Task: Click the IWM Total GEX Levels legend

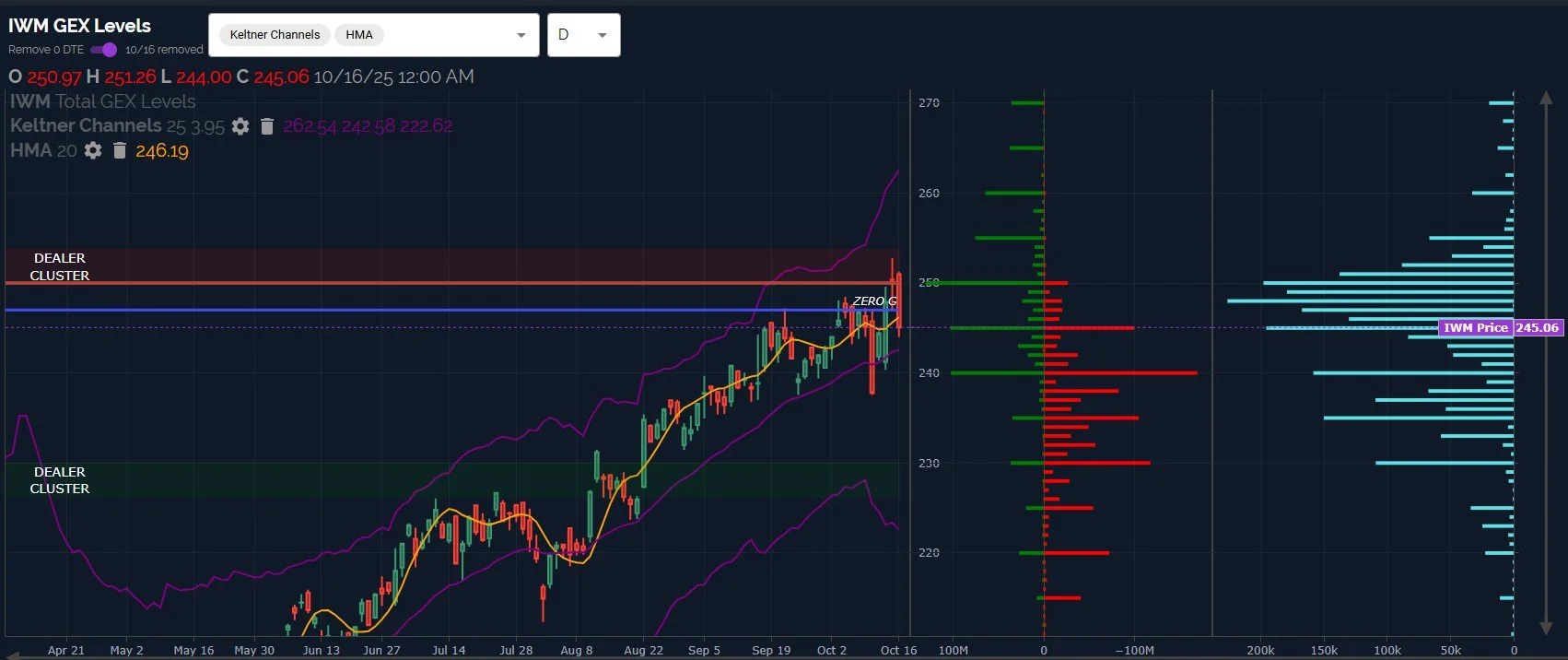Action: (103, 101)
